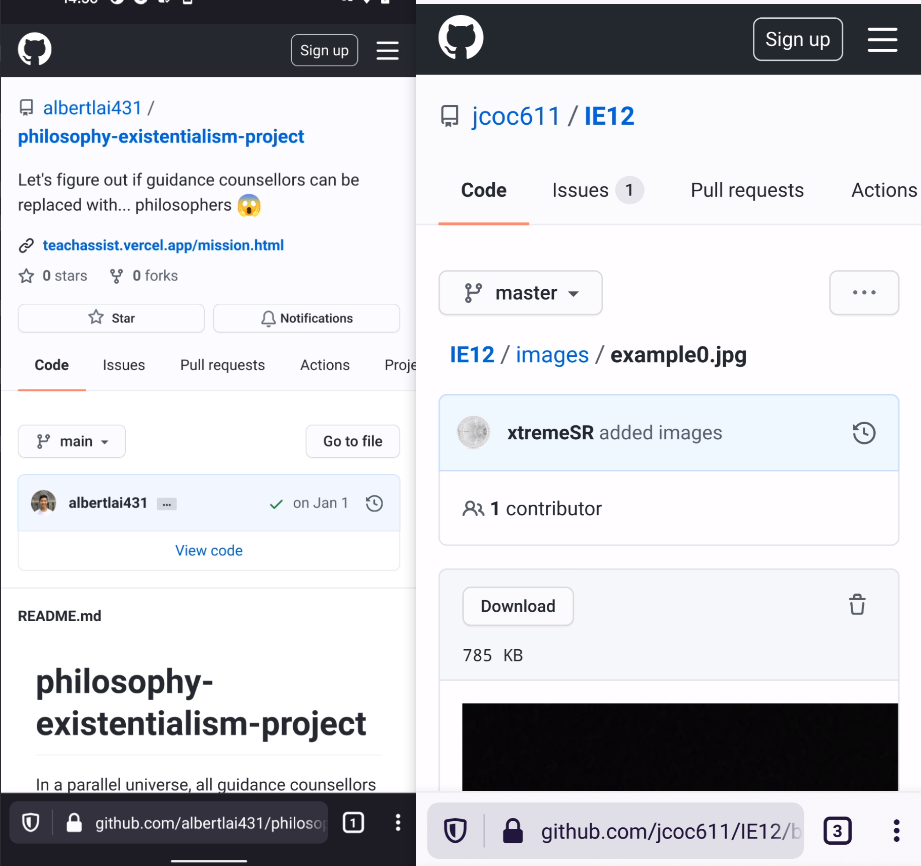Click README.md heading text

pyautogui.click(x=59, y=616)
